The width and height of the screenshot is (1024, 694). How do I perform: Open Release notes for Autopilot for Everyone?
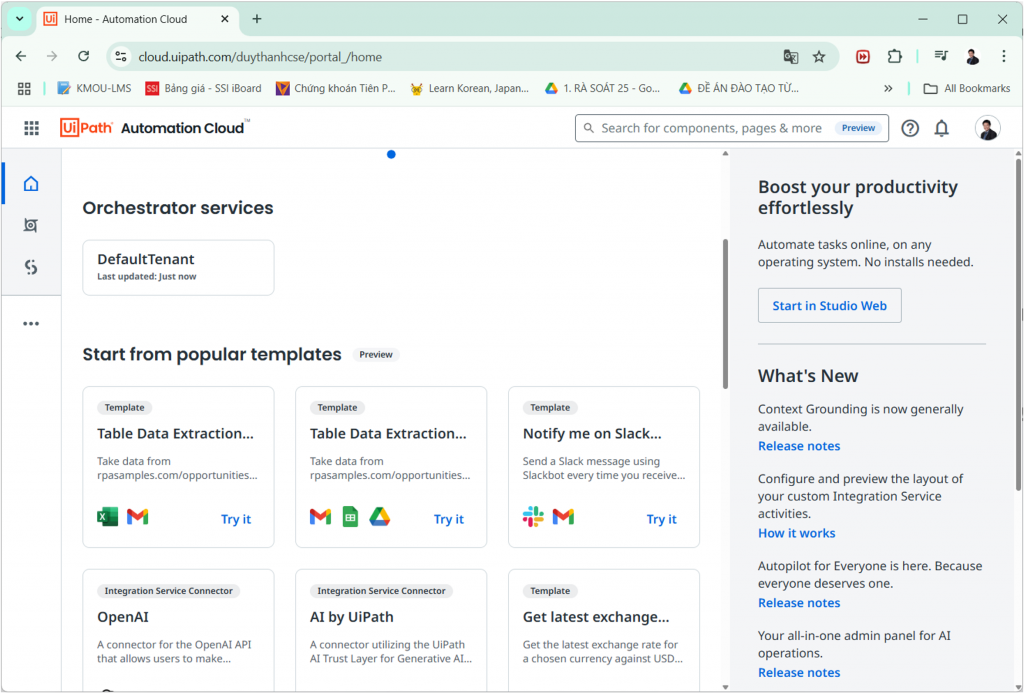coord(799,603)
